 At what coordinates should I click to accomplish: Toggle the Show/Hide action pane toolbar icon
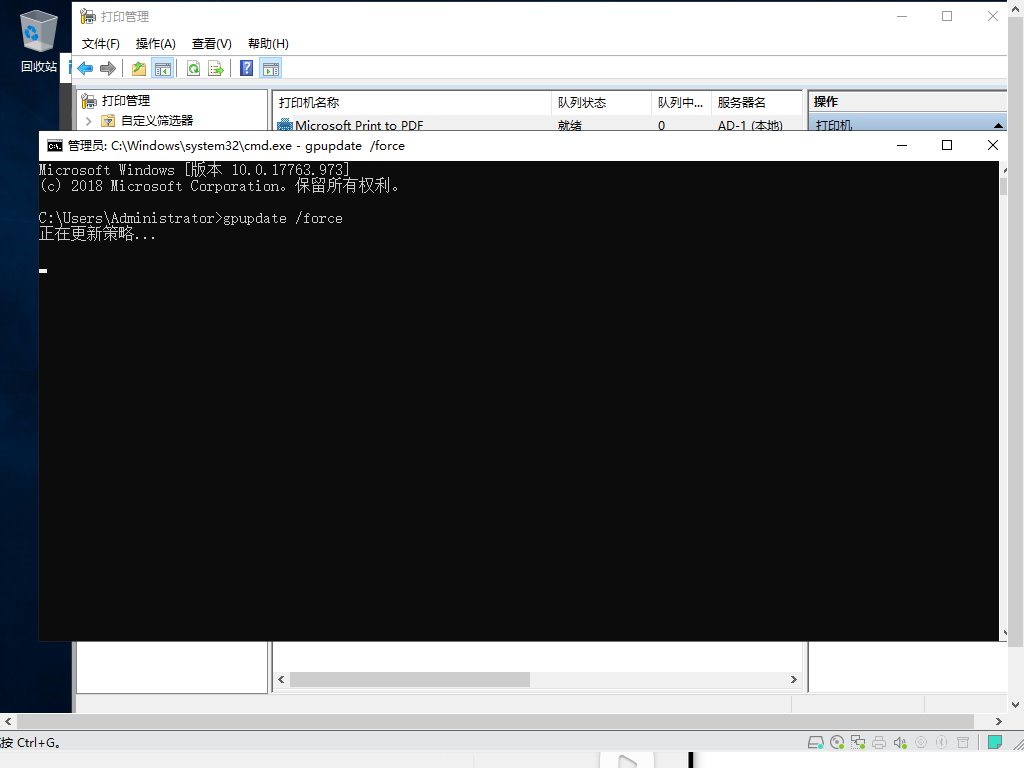(270, 69)
